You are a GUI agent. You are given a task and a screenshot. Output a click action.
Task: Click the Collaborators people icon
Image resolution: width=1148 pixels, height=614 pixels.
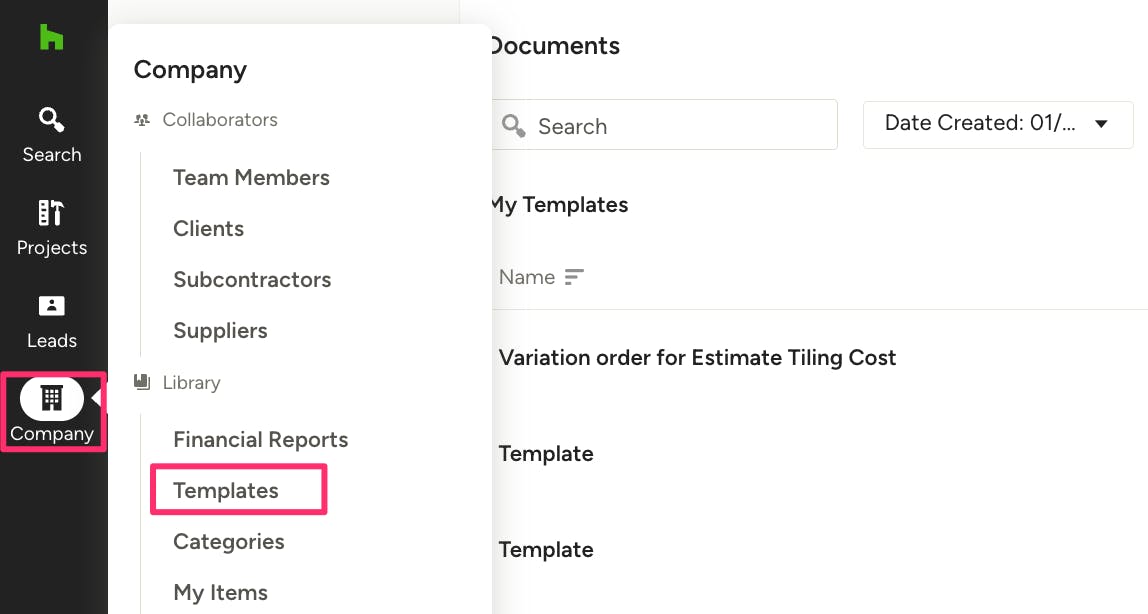(142, 120)
